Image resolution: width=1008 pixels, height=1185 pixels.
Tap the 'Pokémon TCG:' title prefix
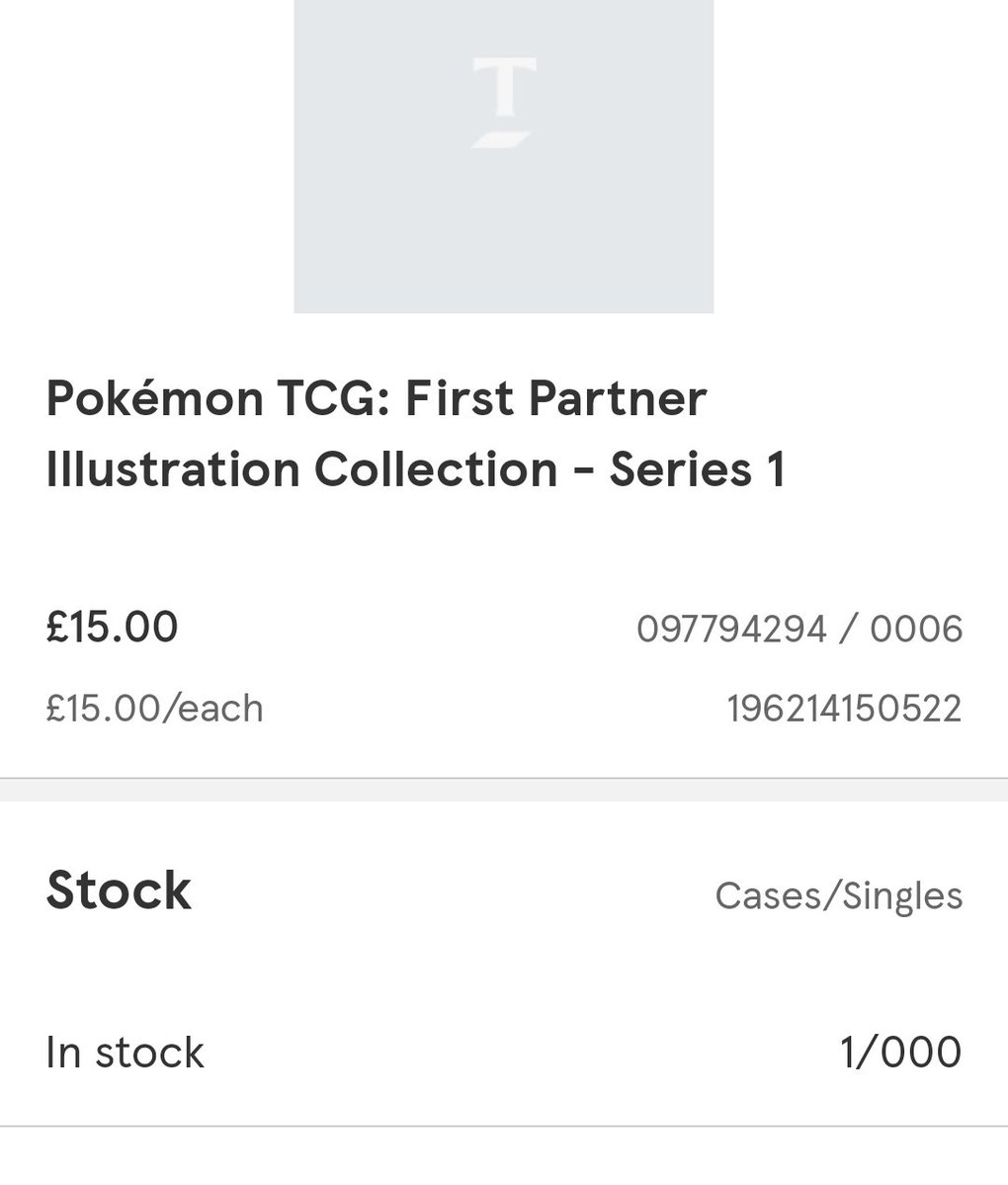coord(217,397)
